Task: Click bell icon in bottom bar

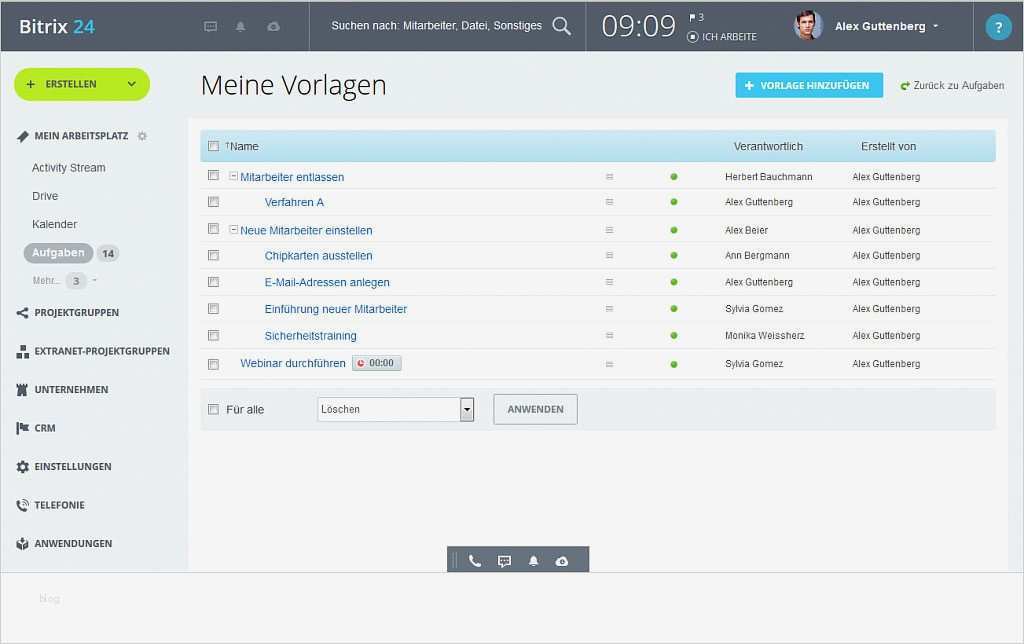Action: pyautogui.click(x=534, y=561)
